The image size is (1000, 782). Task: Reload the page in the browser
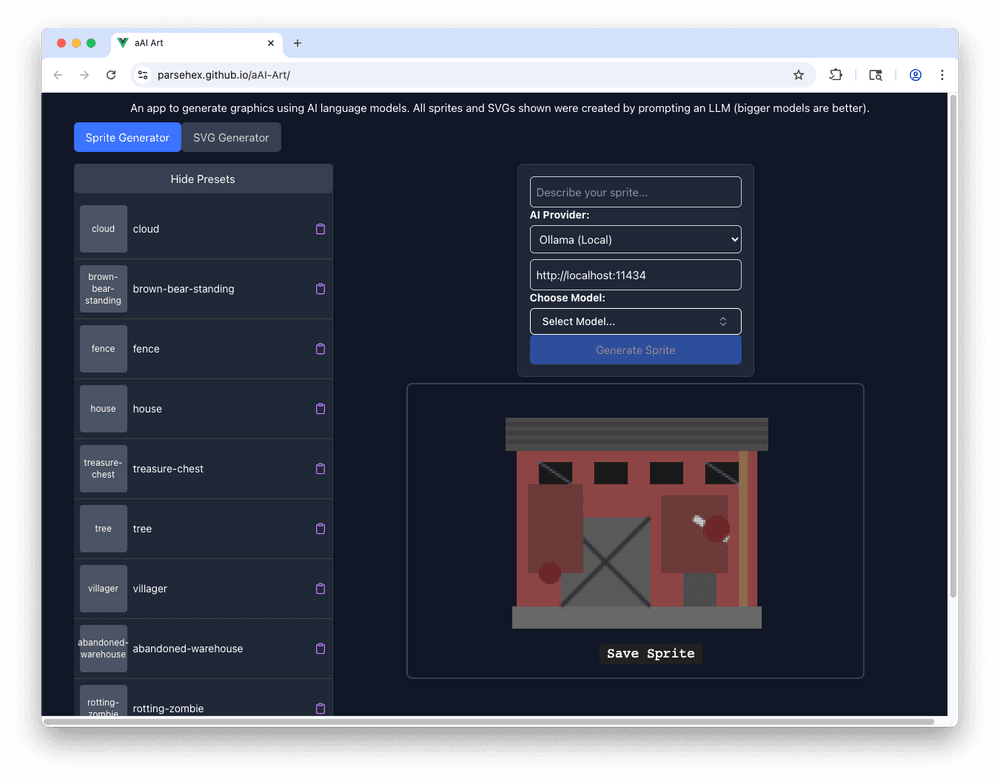(x=111, y=75)
